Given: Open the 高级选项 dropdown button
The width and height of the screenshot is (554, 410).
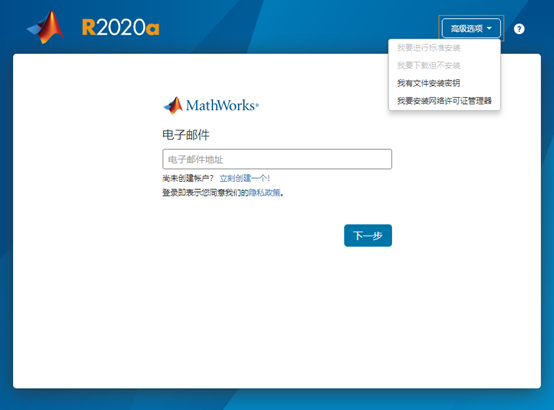Looking at the screenshot, I should click(x=471, y=28).
